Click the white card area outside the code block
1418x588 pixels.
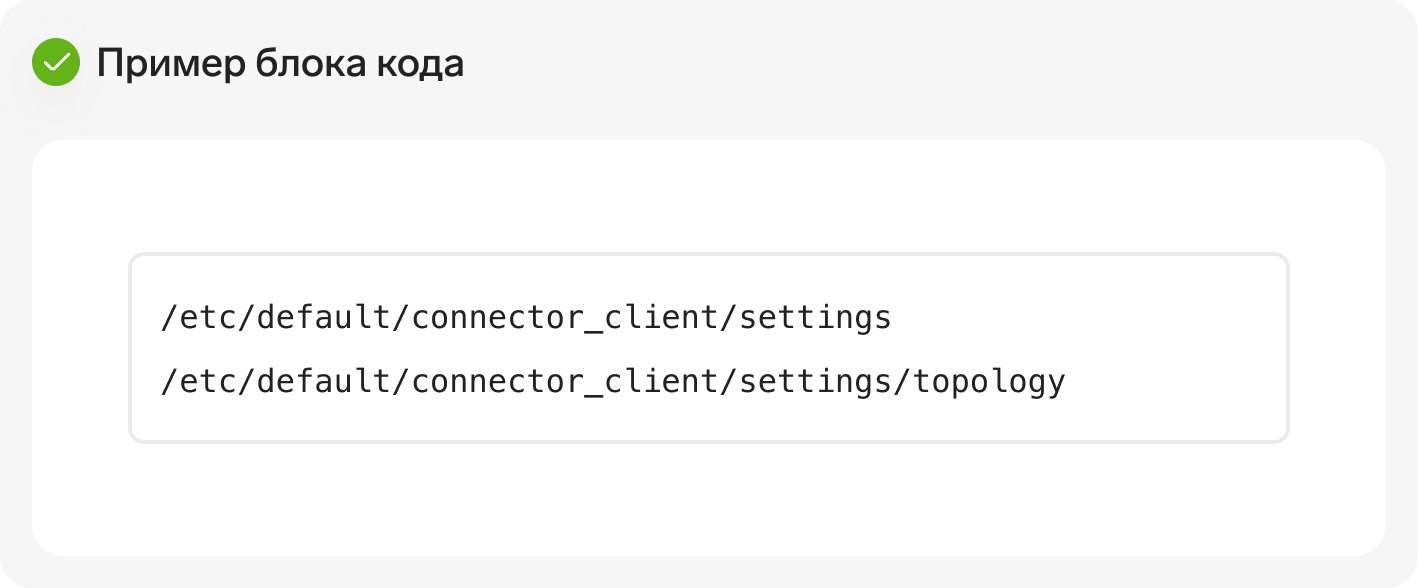(x=709, y=500)
